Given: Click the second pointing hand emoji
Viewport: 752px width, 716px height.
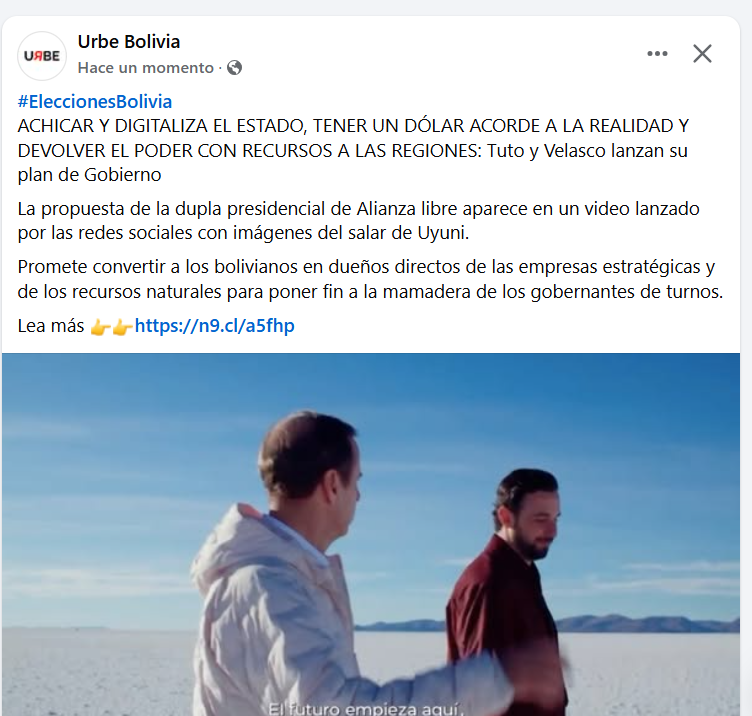Looking at the screenshot, I should click(x=122, y=328).
